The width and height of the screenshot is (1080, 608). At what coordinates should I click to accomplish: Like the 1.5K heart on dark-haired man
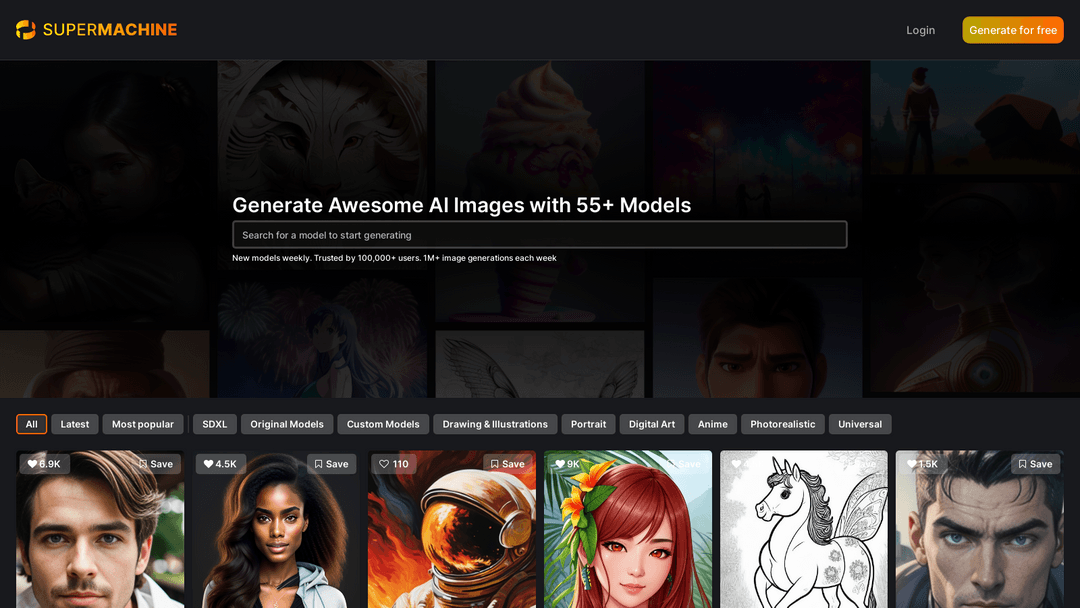coord(922,464)
